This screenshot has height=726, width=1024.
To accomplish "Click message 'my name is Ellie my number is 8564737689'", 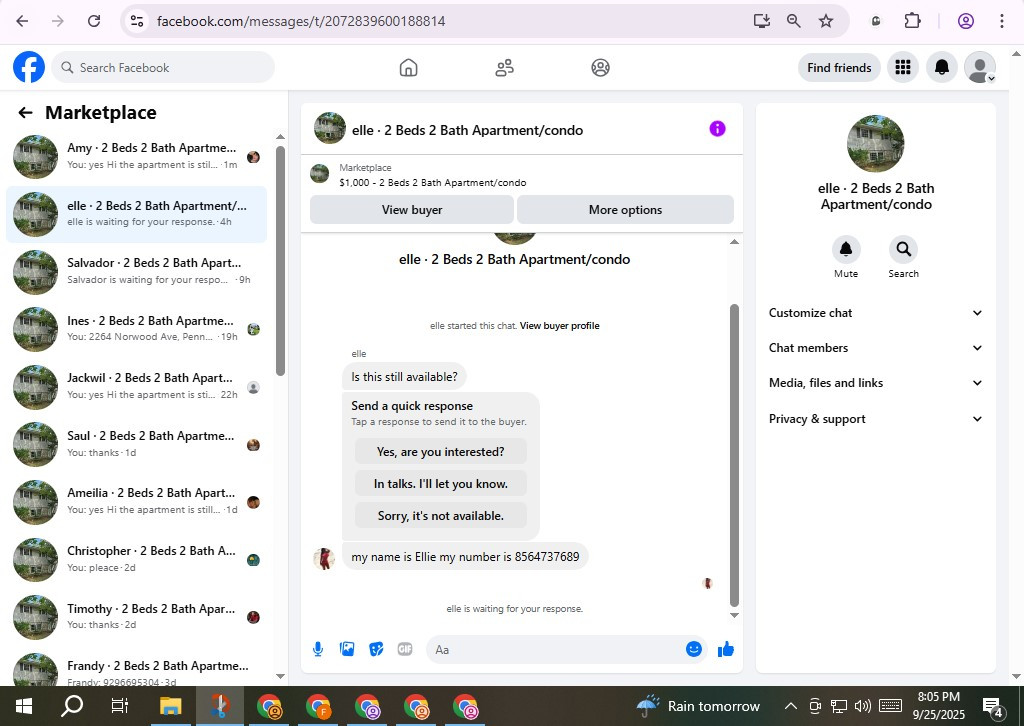I will coord(465,557).
